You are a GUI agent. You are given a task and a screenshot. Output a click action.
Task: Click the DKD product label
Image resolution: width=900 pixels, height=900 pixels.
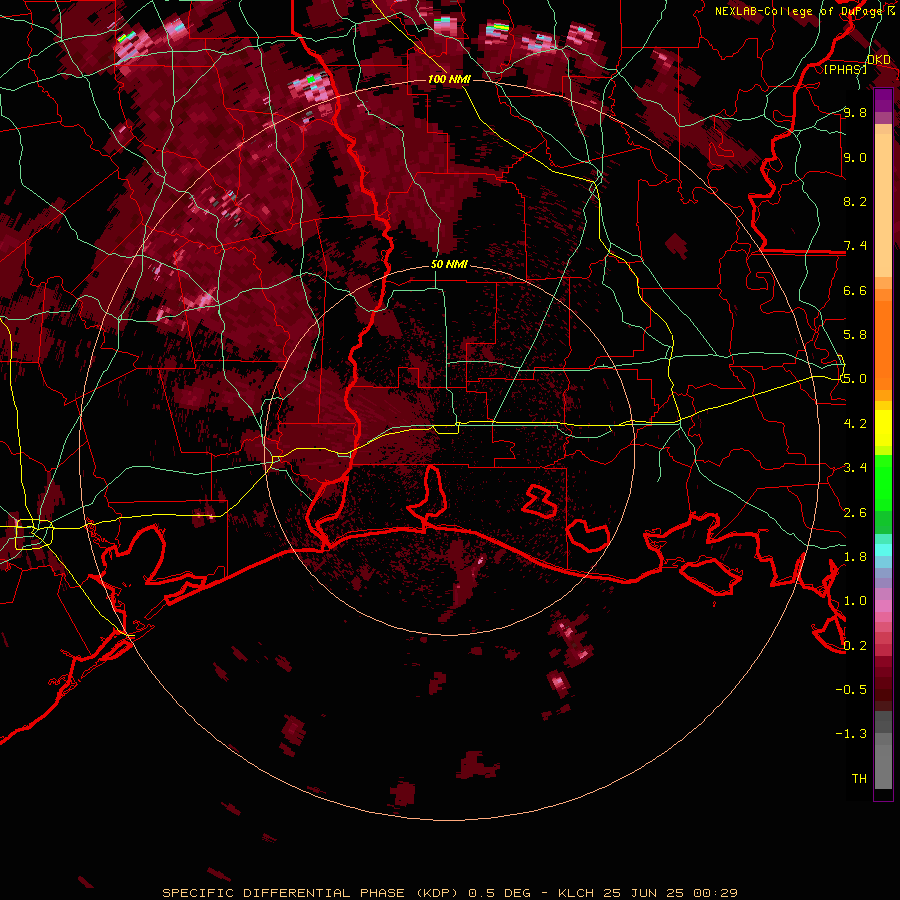point(879,60)
